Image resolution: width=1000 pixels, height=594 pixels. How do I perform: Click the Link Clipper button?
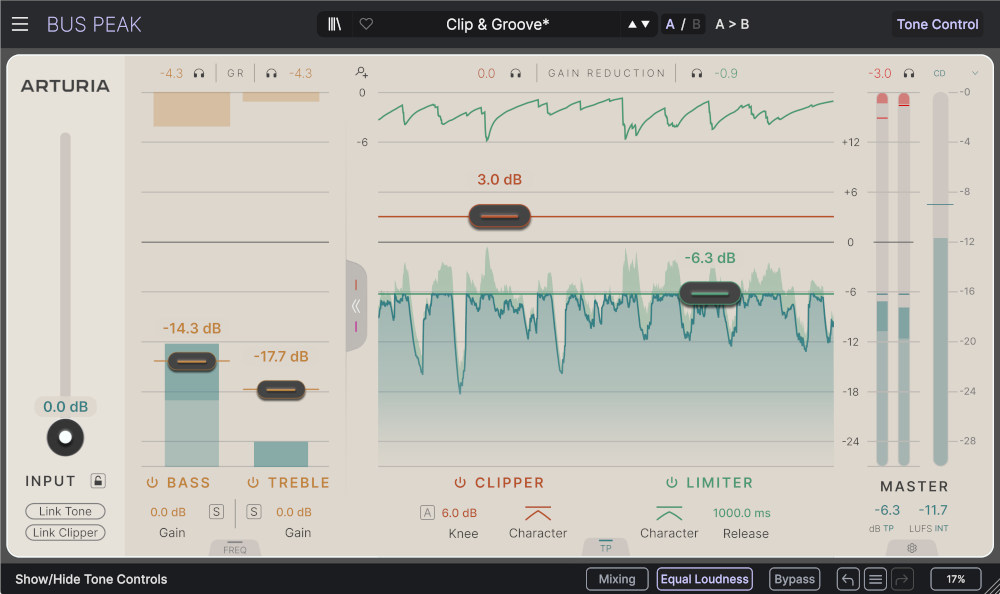(x=65, y=532)
